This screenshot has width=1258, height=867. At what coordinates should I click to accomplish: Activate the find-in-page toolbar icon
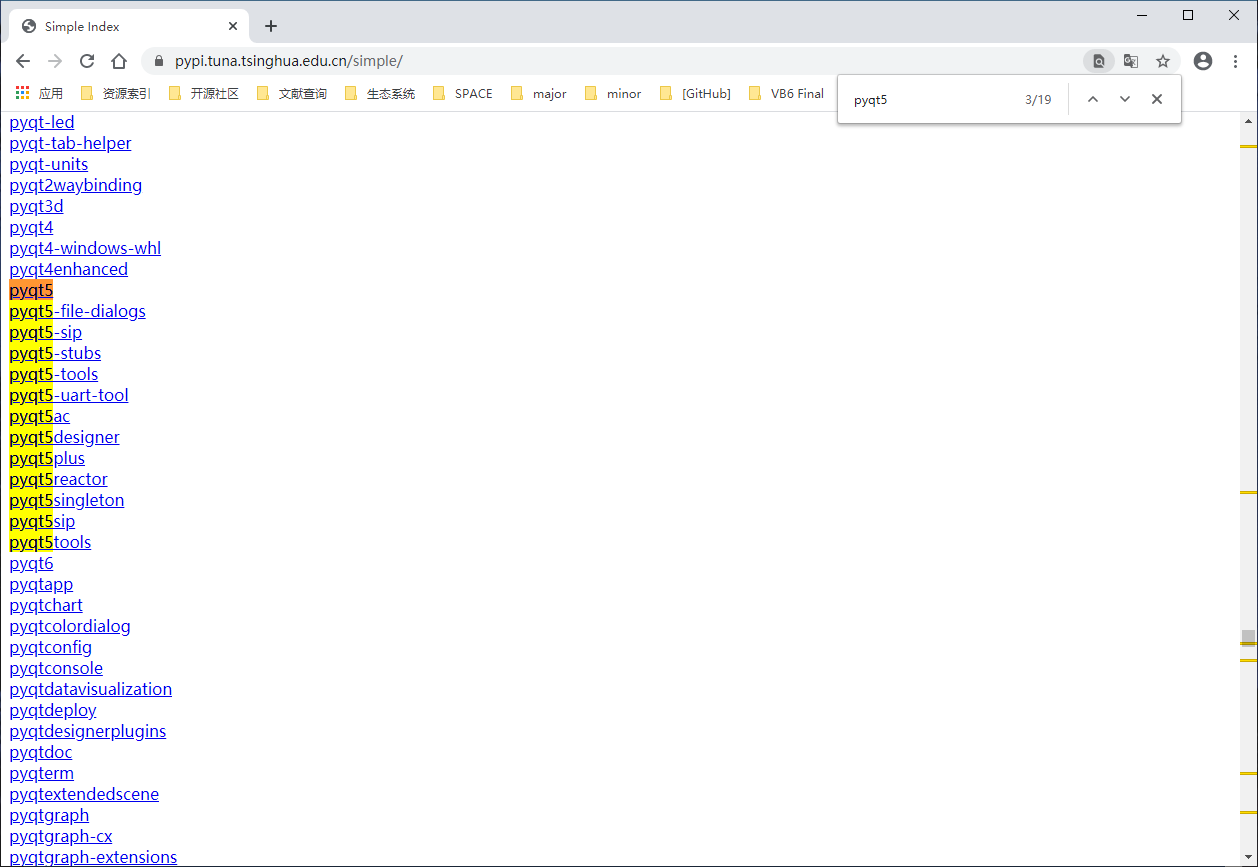tap(1098, 61)
